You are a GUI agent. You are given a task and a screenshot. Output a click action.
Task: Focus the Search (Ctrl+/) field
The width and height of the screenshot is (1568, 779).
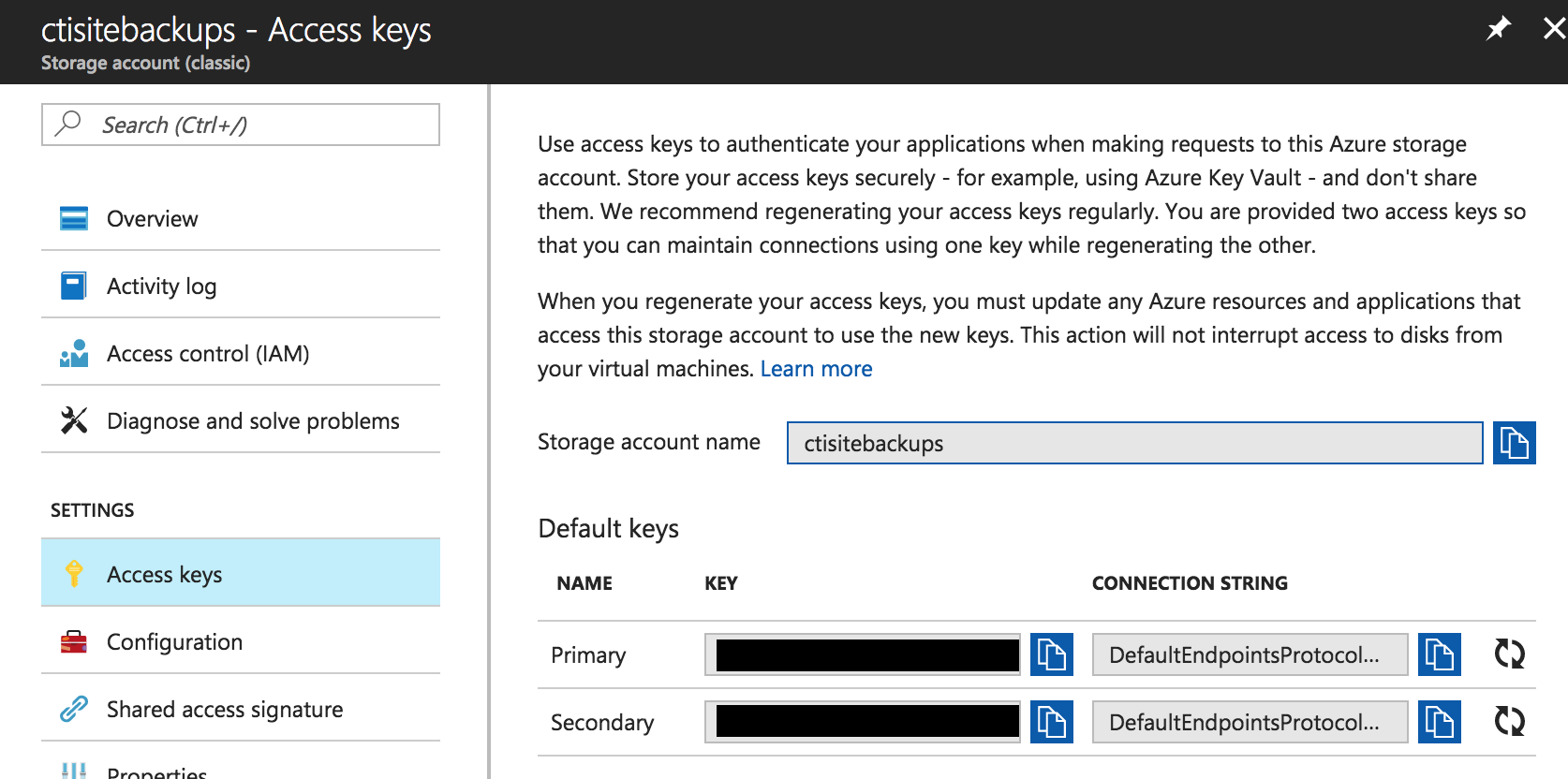241,125
